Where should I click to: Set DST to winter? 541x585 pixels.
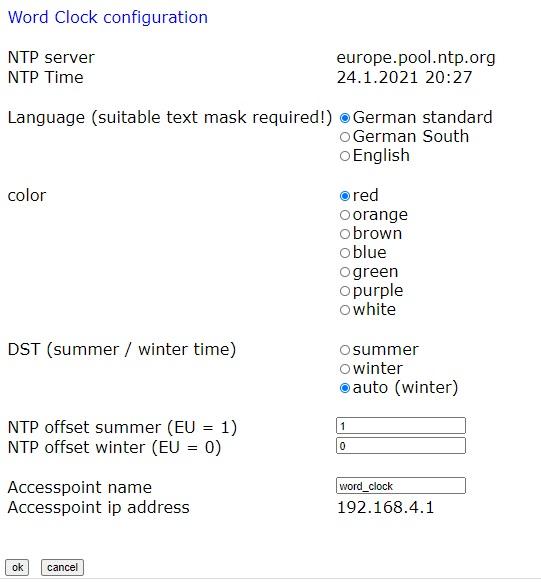click(345, 369)
